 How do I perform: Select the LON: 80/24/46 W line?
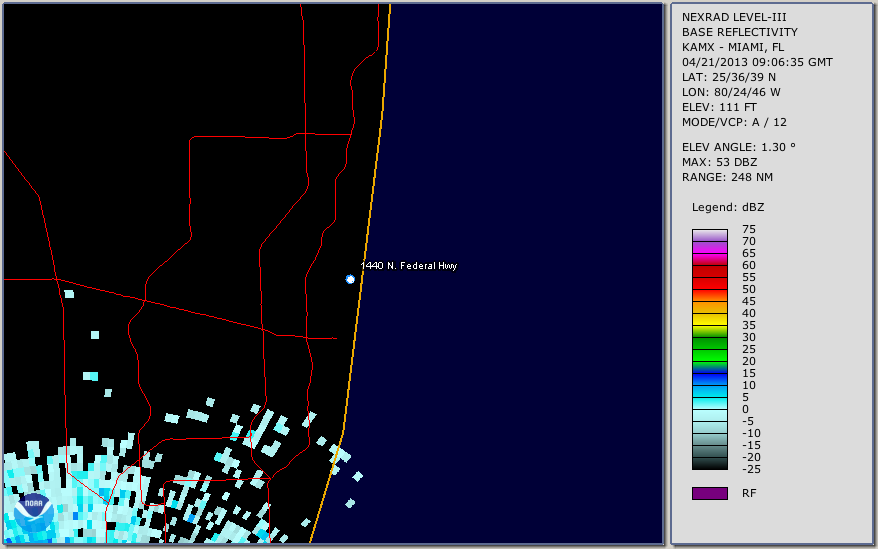[731, 92]
